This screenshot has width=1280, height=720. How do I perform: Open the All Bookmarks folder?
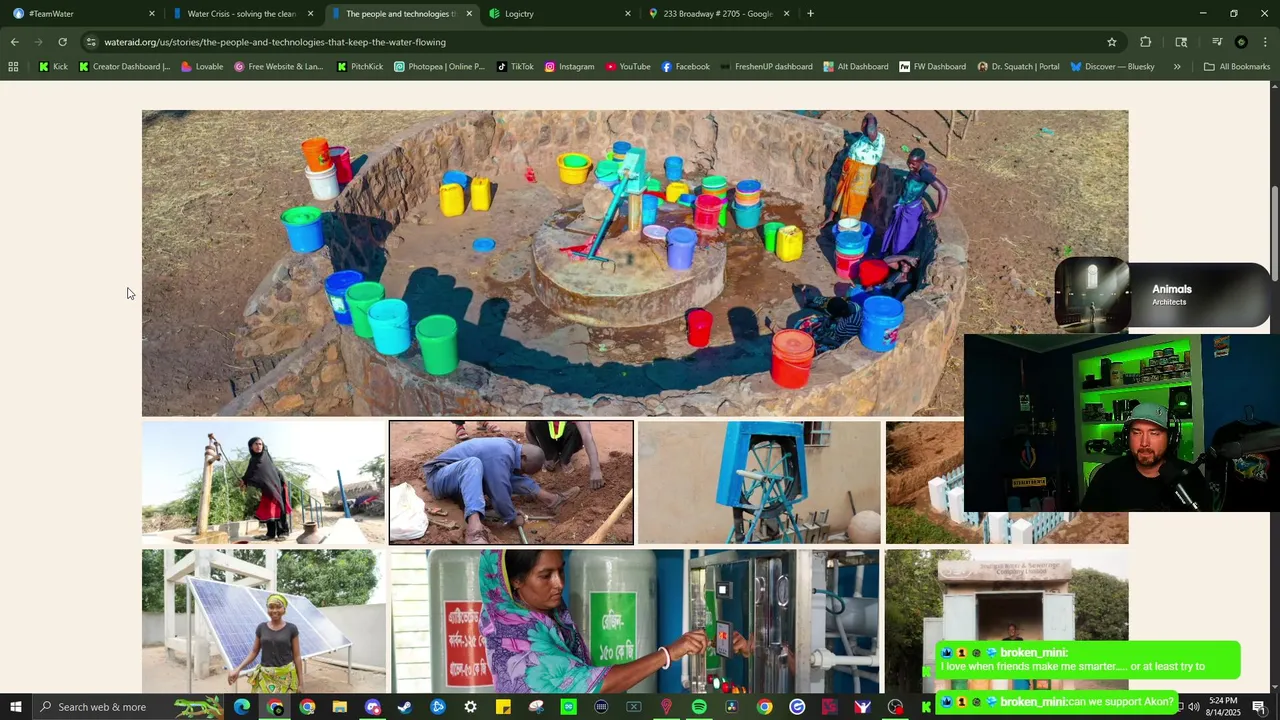(x=1237, y=67)
